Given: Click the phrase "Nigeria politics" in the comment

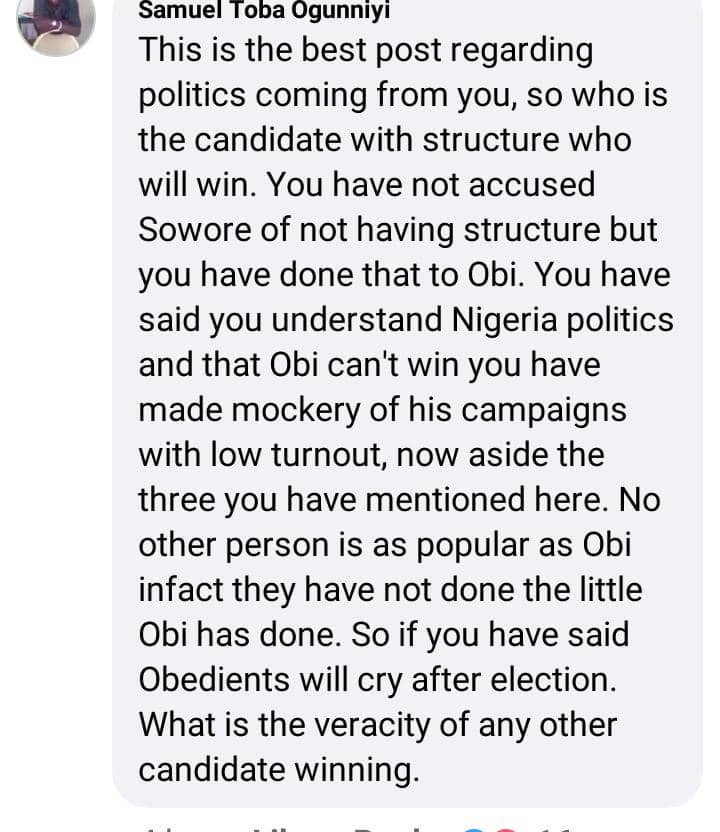Looking at the screenshot, I should [x=563, y=319].
